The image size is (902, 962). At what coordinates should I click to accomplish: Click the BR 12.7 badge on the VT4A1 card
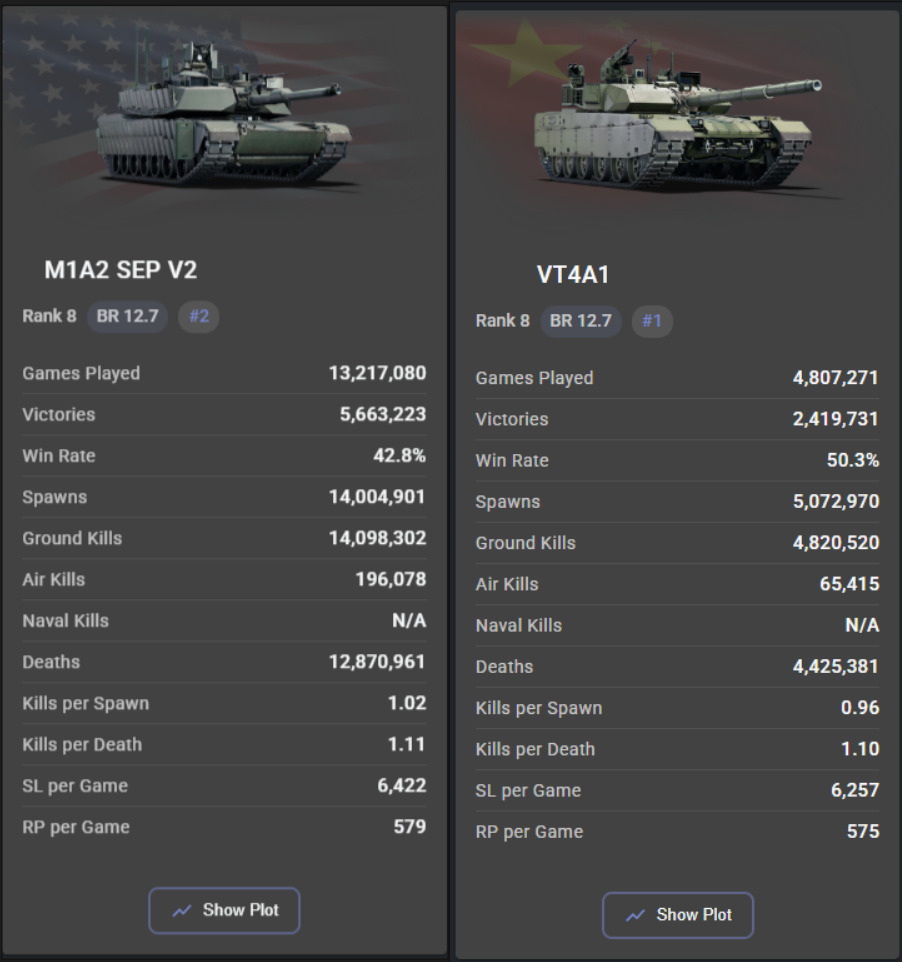[580, 321]
